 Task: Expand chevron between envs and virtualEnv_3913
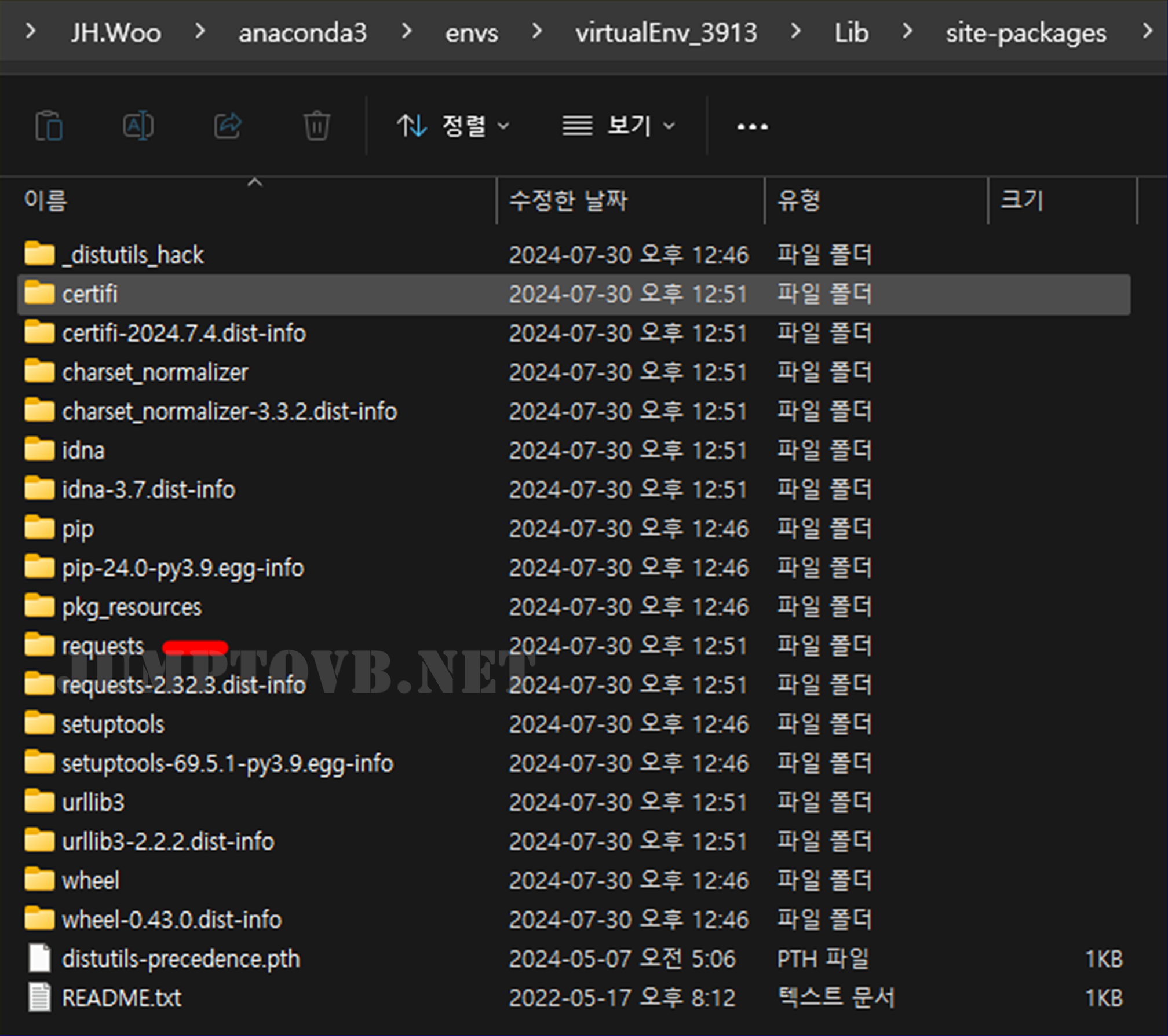[537, 31]
